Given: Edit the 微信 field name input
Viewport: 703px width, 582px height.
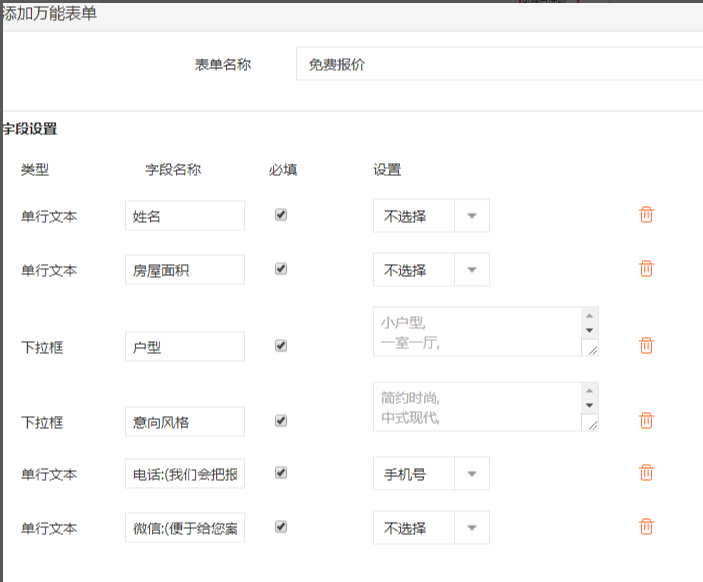Looking at the screenshot, I should click(185, 527).
